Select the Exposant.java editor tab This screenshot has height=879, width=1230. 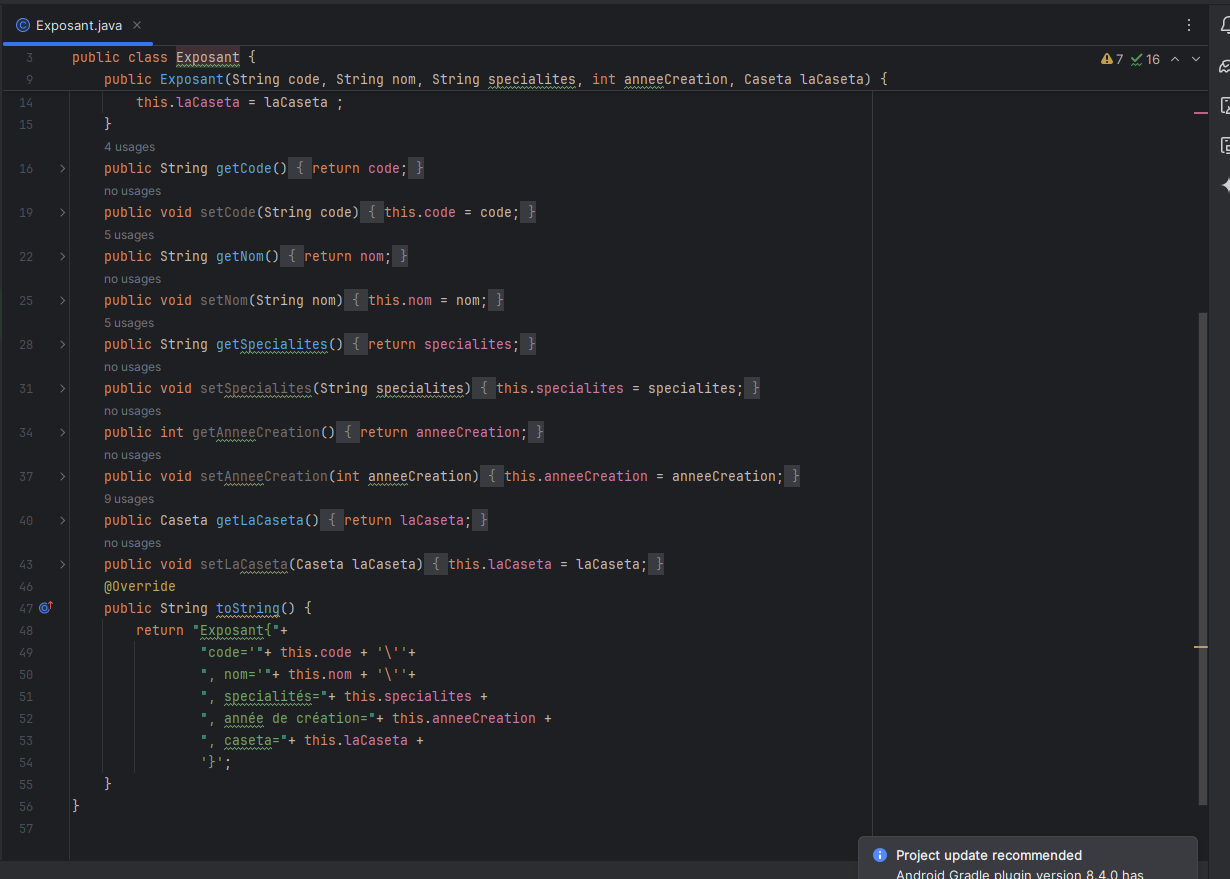click(77, 25)
